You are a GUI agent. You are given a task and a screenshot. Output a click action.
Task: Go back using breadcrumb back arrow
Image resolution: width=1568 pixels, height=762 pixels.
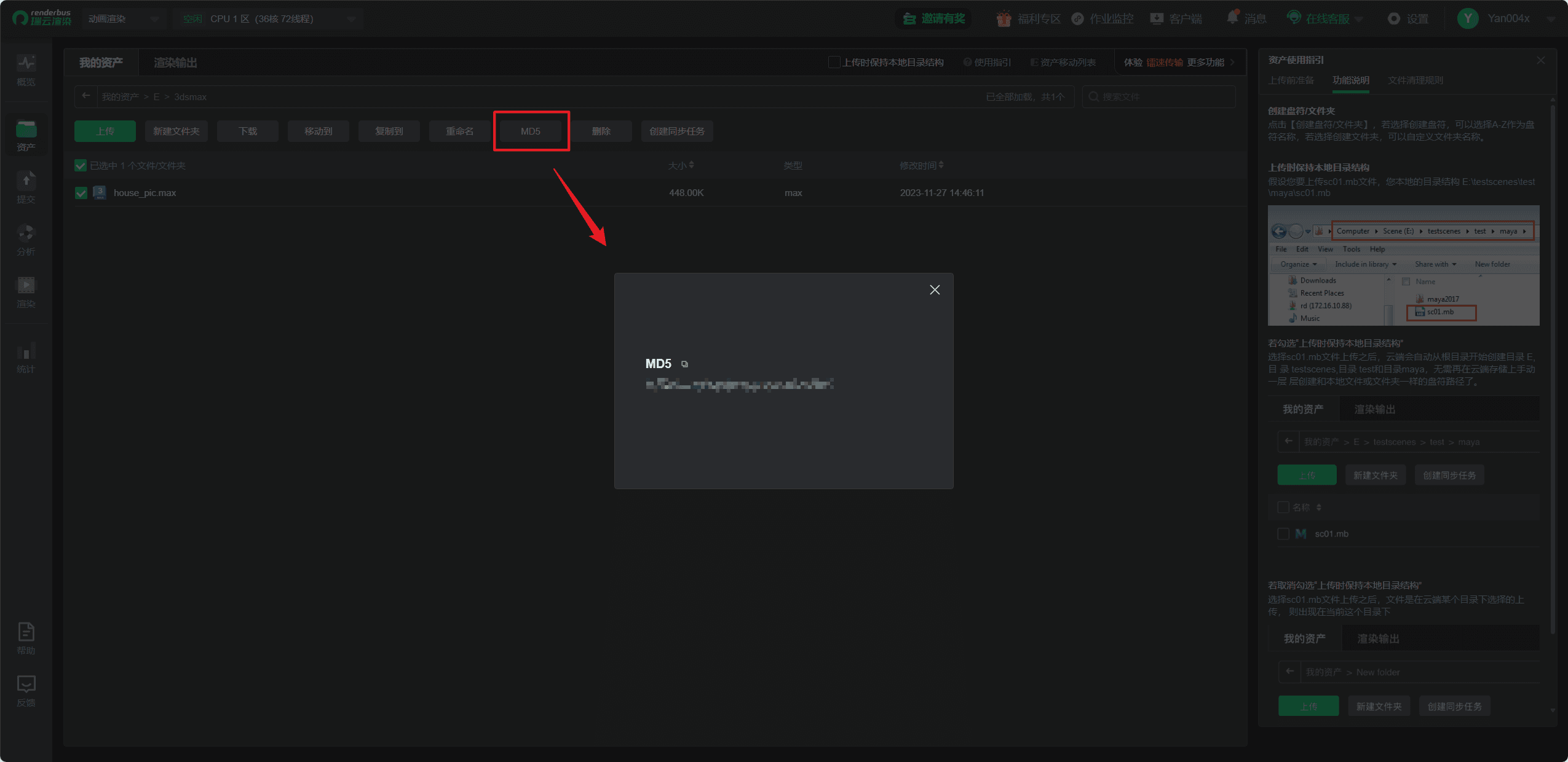pos(86,96)
